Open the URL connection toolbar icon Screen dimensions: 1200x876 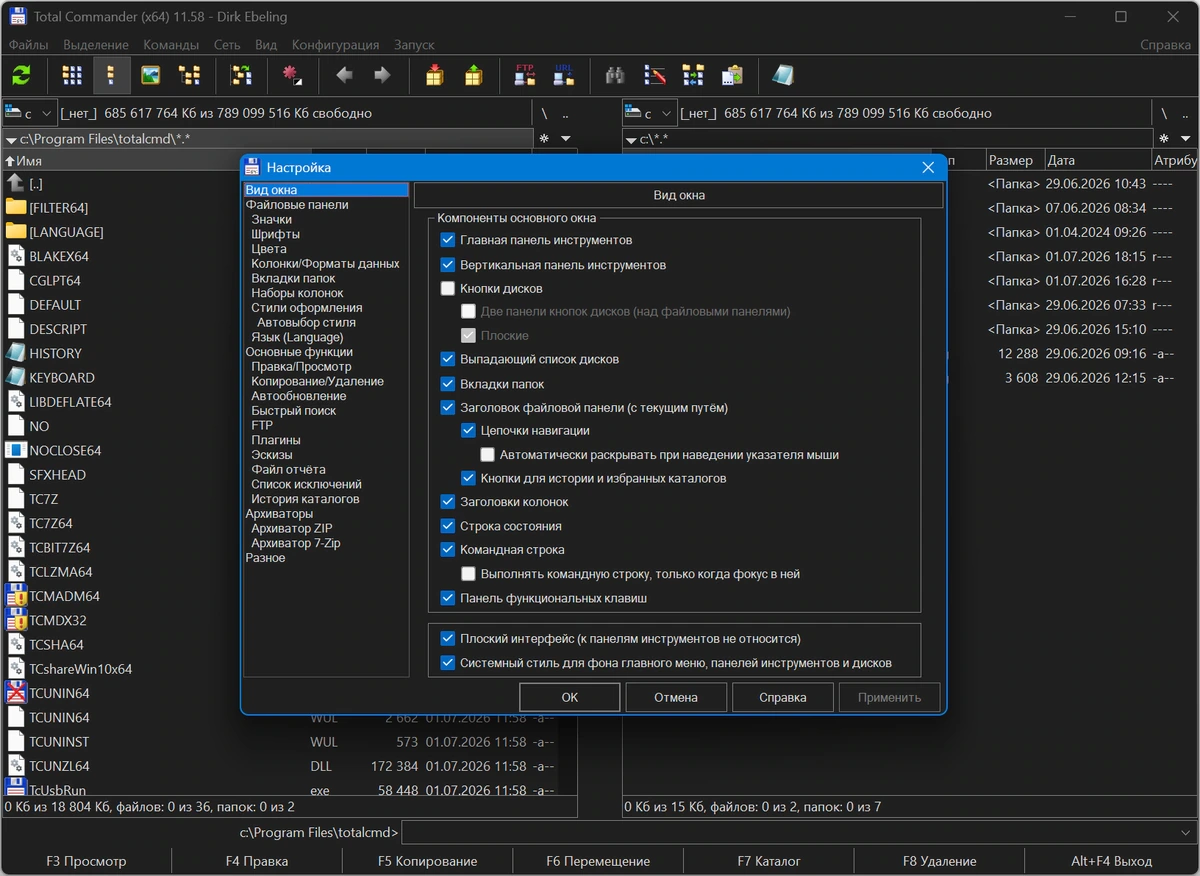(x=563, y=75)
